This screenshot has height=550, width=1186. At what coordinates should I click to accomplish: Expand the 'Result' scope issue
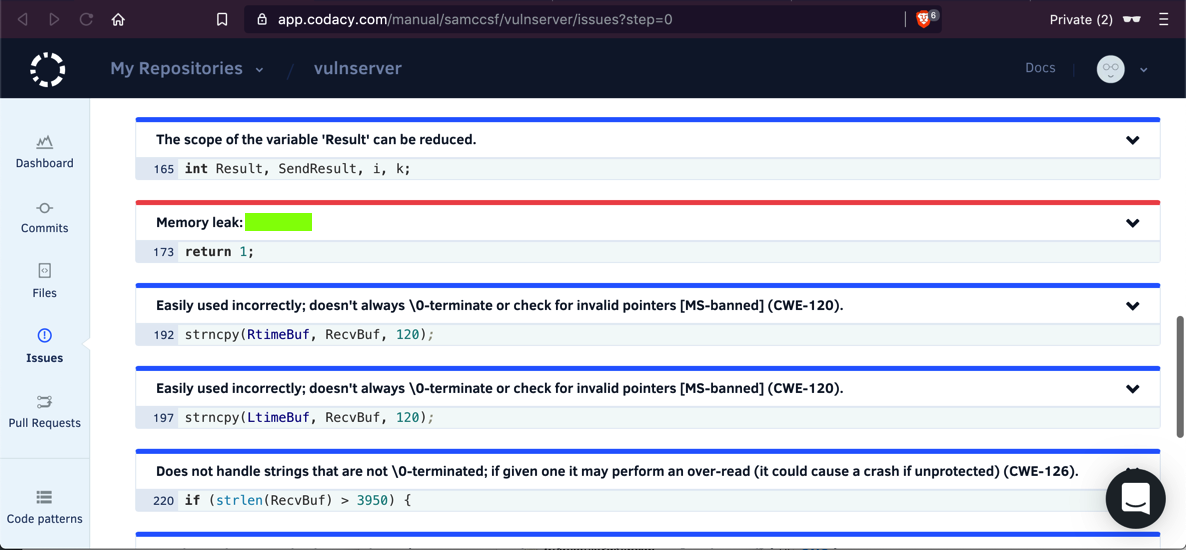click(x=1132, y=140)
